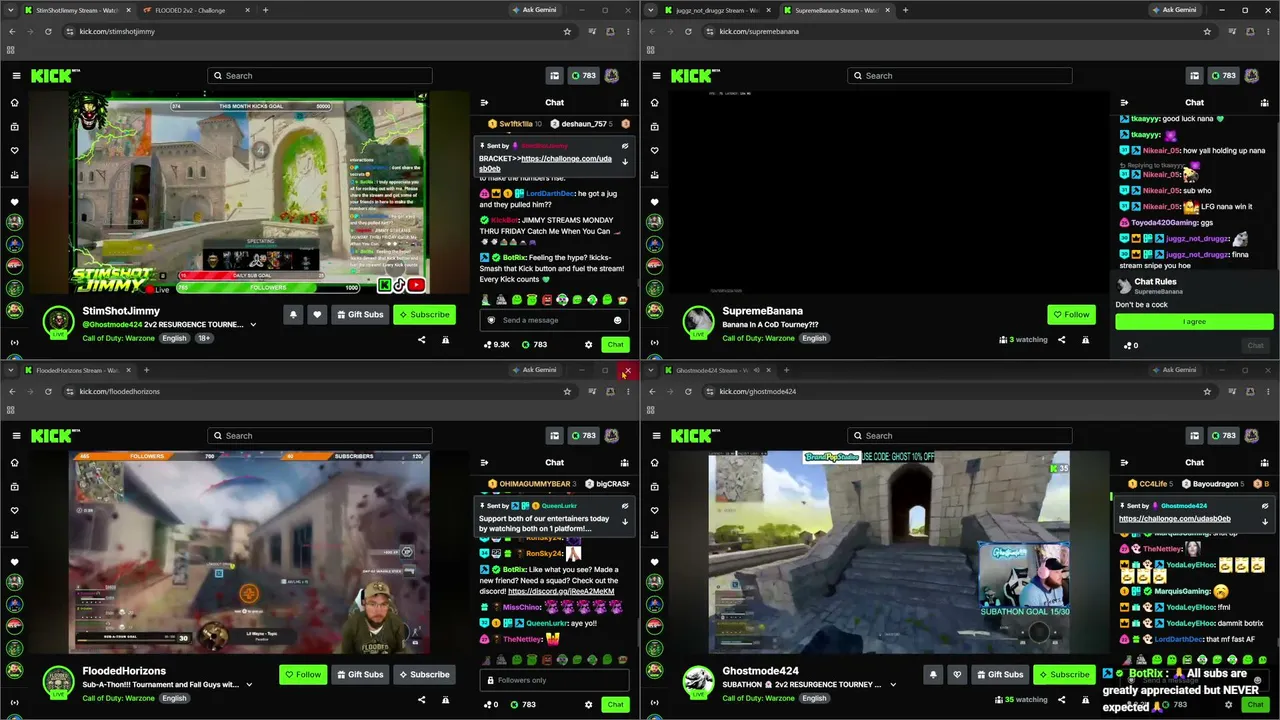This screenshot has width=1280, height=720.
Task: Select the FloodedHorizons Stream tab
Action: coord(78,370)
